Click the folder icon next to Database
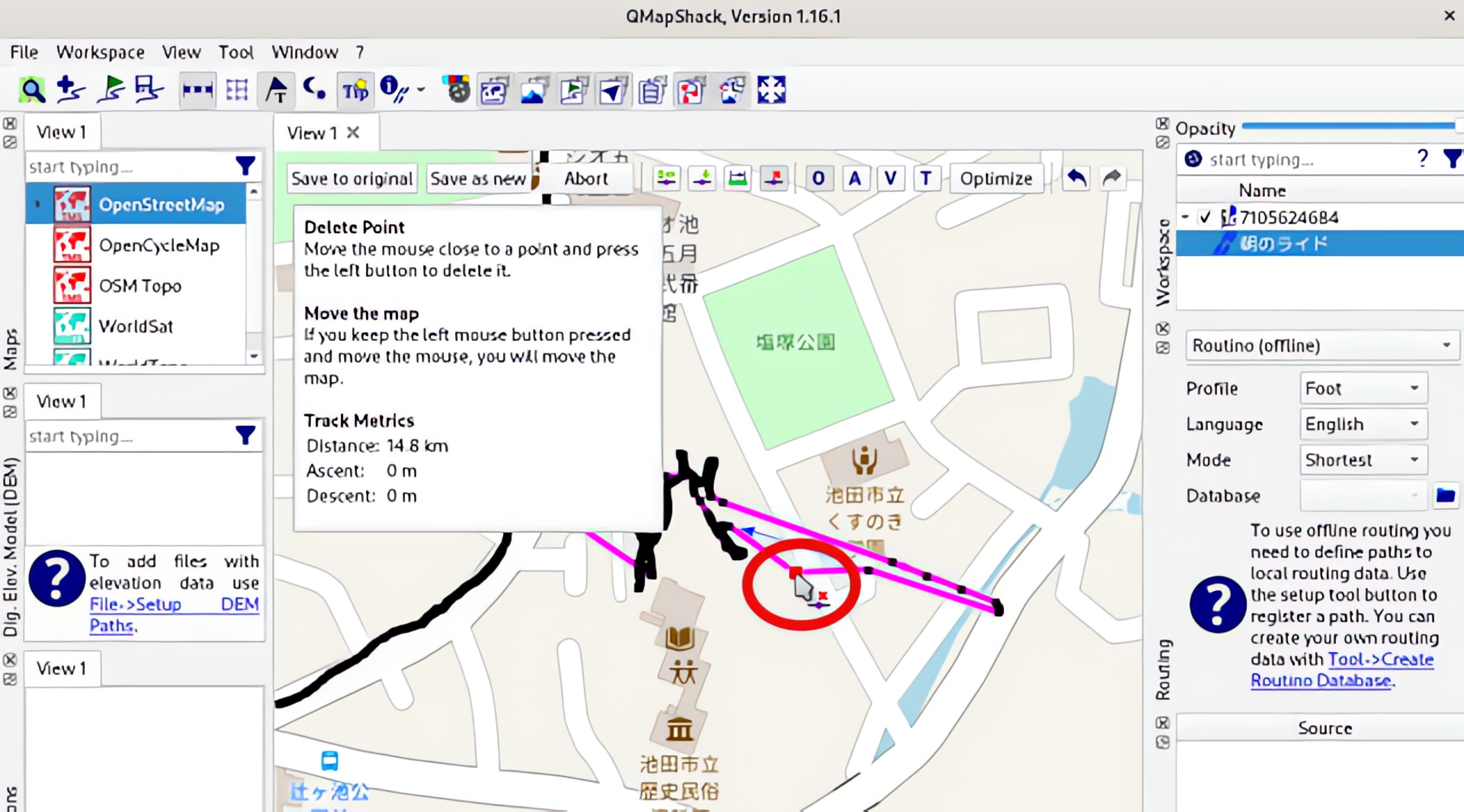This screenshot has width=1464, height=812. (x=1446, y=495)
